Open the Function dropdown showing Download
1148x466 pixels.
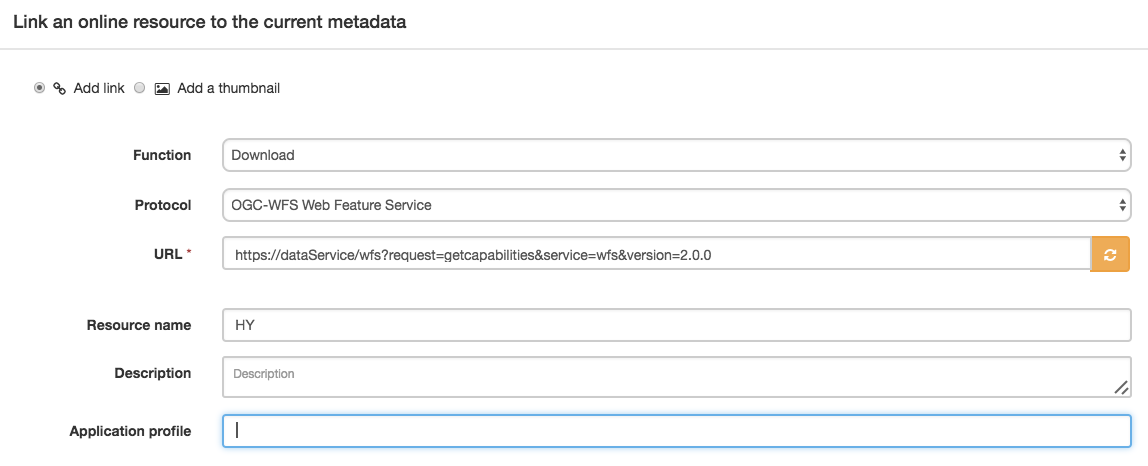676,155
